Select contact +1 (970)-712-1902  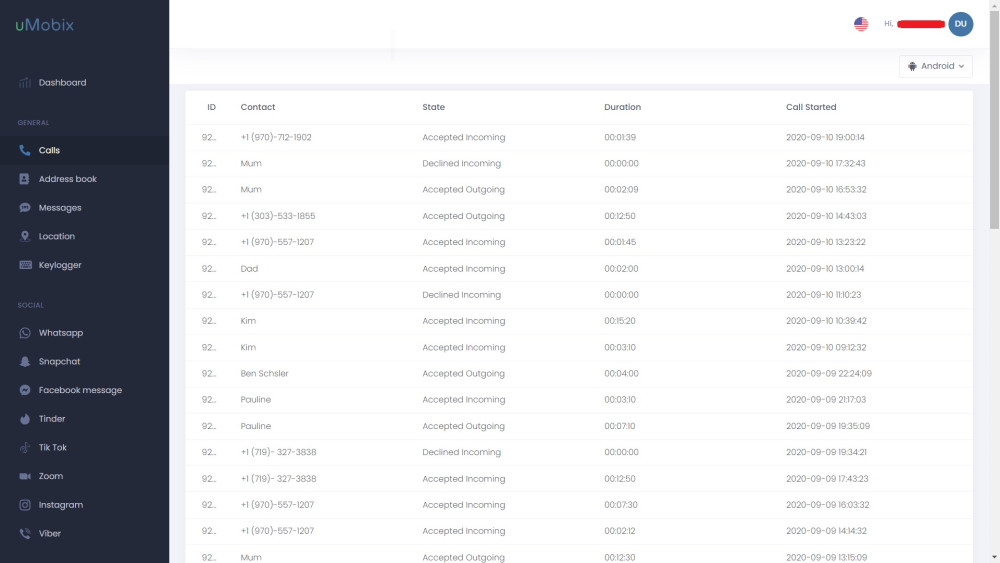[x=276, y=137]
